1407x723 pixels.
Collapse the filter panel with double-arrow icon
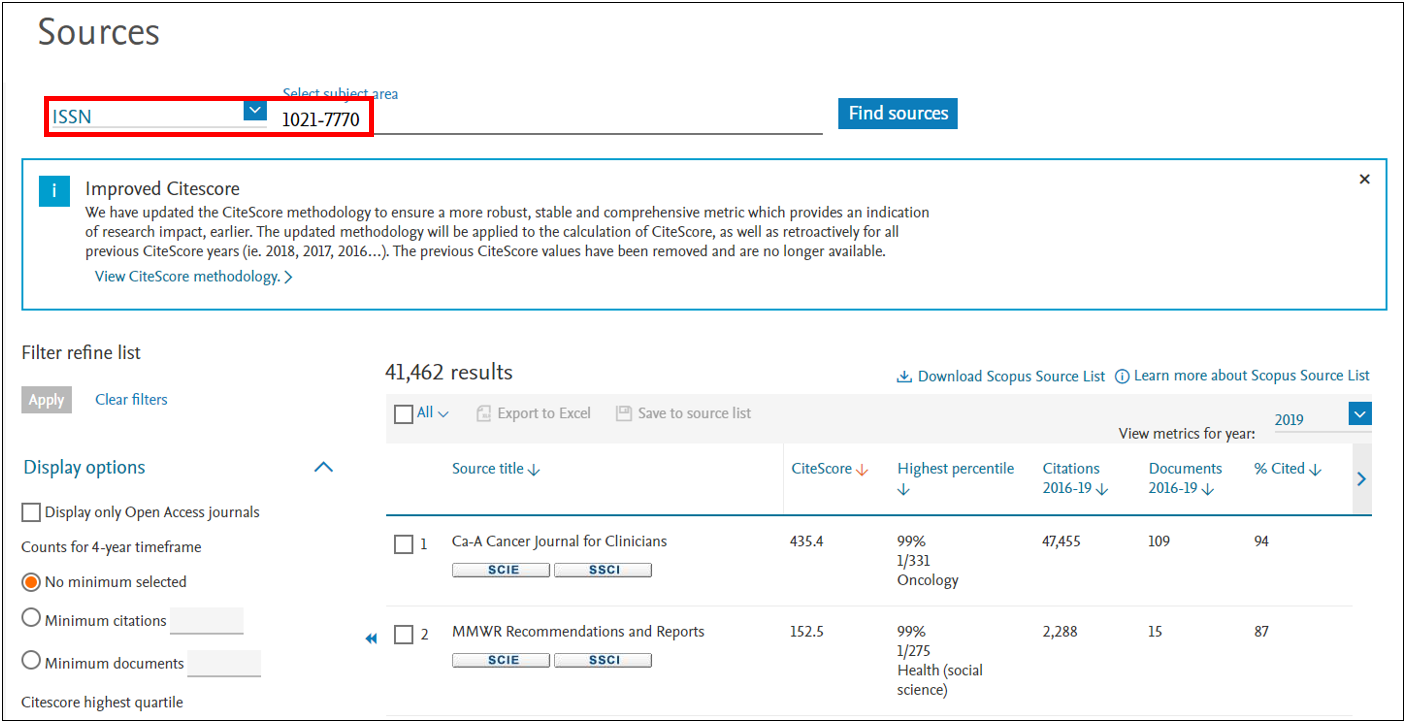coord(371,638)
